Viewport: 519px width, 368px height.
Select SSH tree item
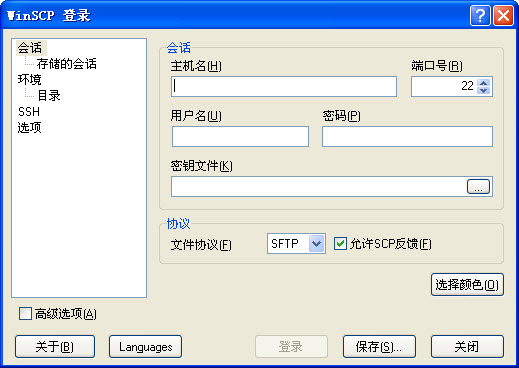pyautogui.click(x=29, y=111)
